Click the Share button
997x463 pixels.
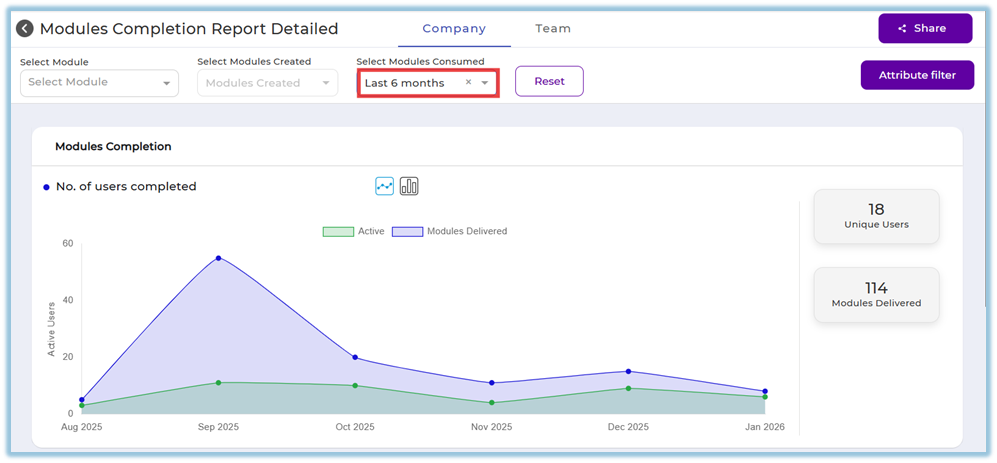pyautogui.click(x=925, y=29)
